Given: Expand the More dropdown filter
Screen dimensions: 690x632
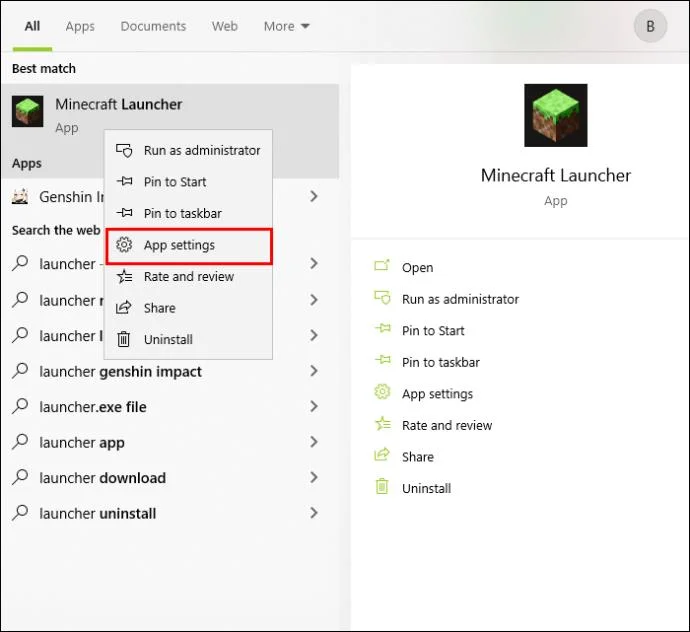Looking at the screenshot, I should click(286, 26).
